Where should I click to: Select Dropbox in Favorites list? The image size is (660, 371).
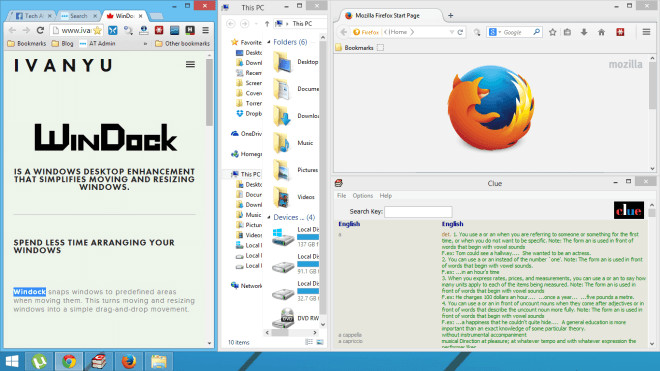(x=249, y=113)
